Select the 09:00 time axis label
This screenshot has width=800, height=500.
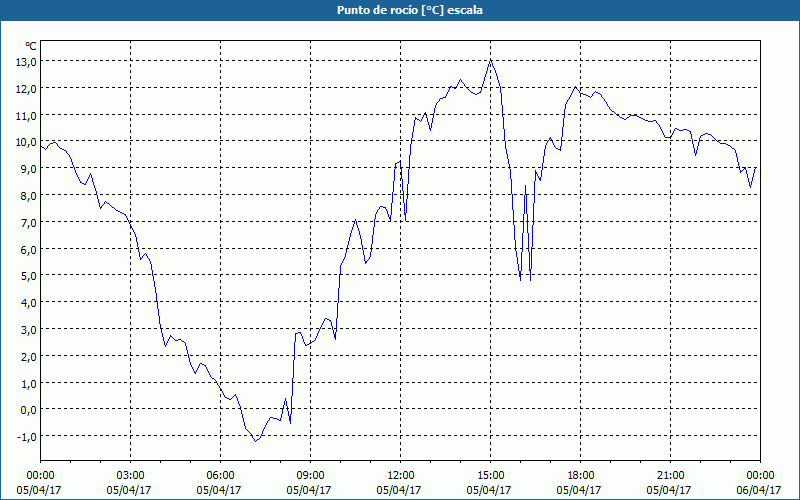(x=310, y=476)
